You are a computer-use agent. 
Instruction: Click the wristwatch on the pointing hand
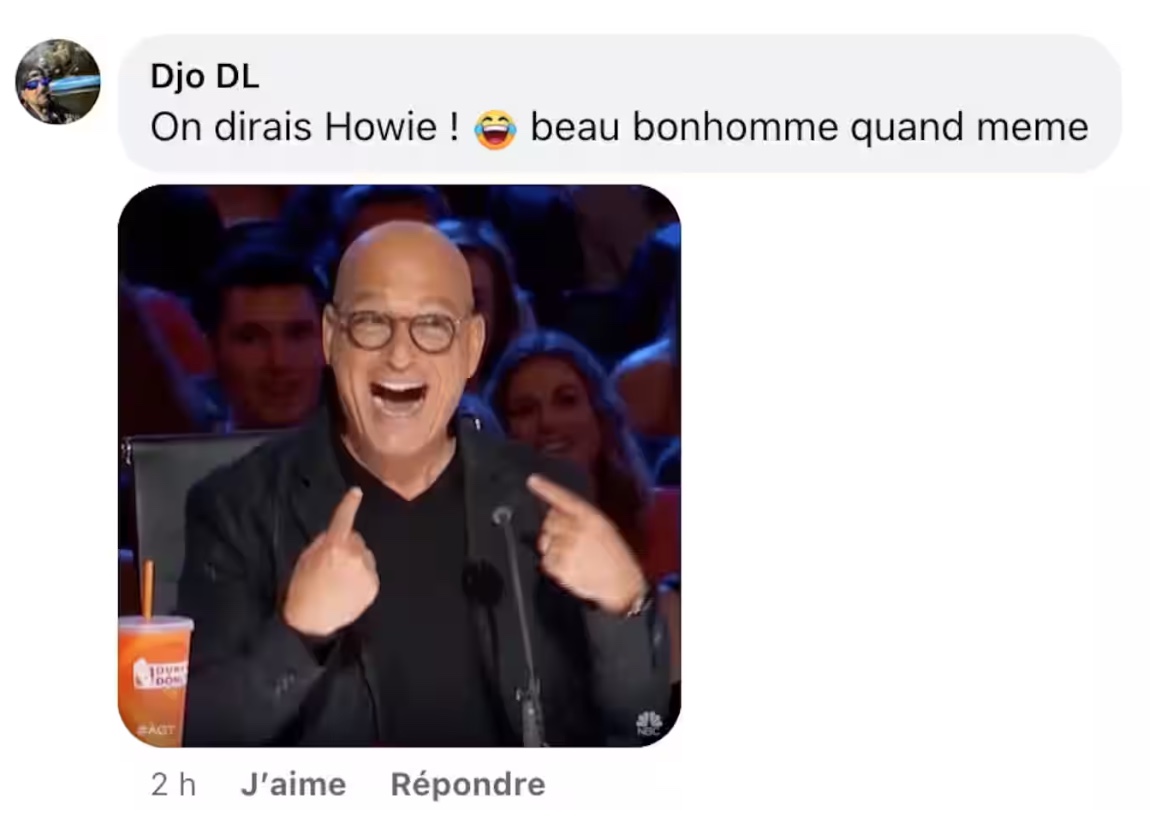tap(642, 601)
